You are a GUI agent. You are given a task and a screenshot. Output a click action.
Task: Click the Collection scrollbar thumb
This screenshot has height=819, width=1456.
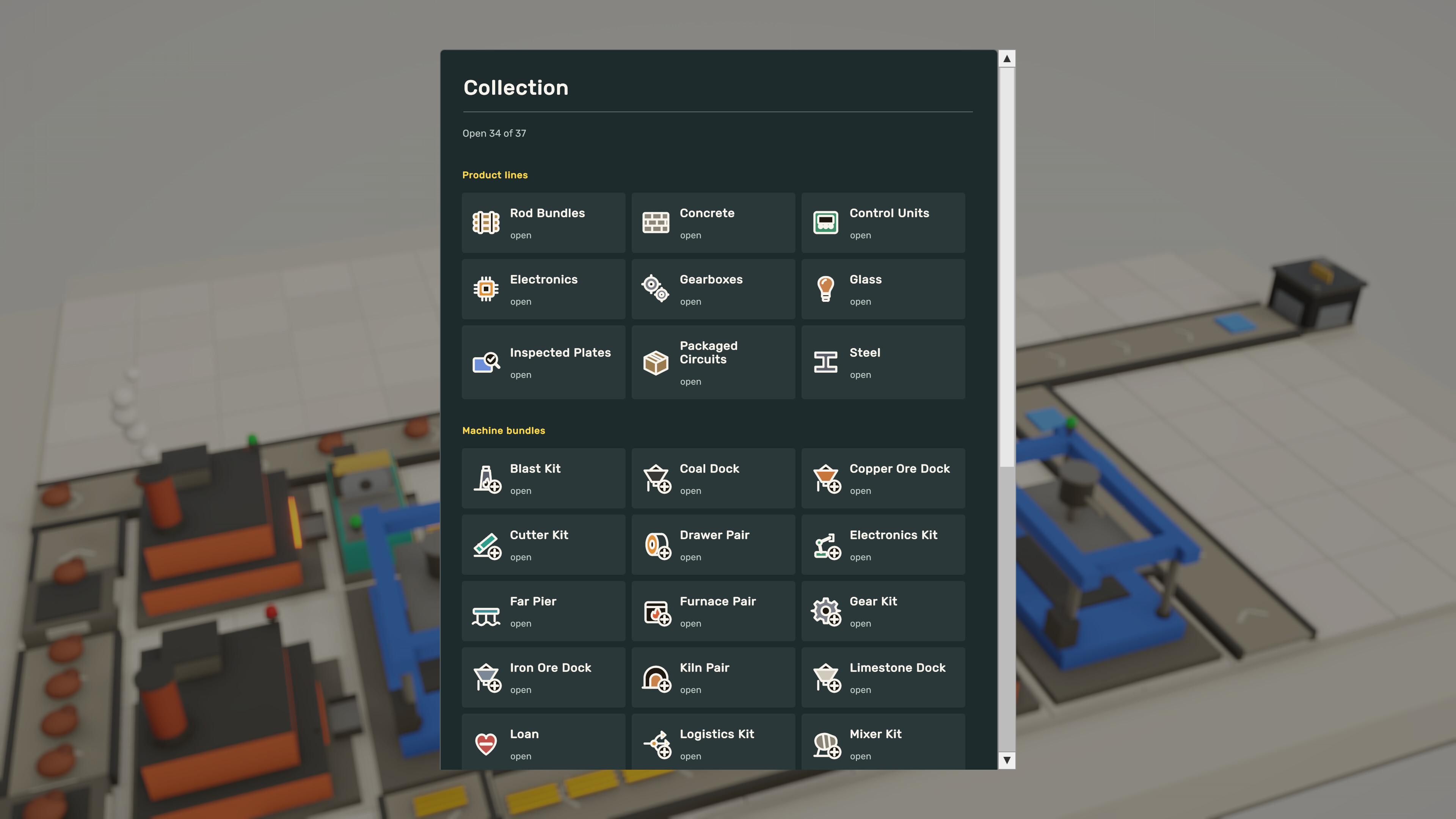[1007, 267]
